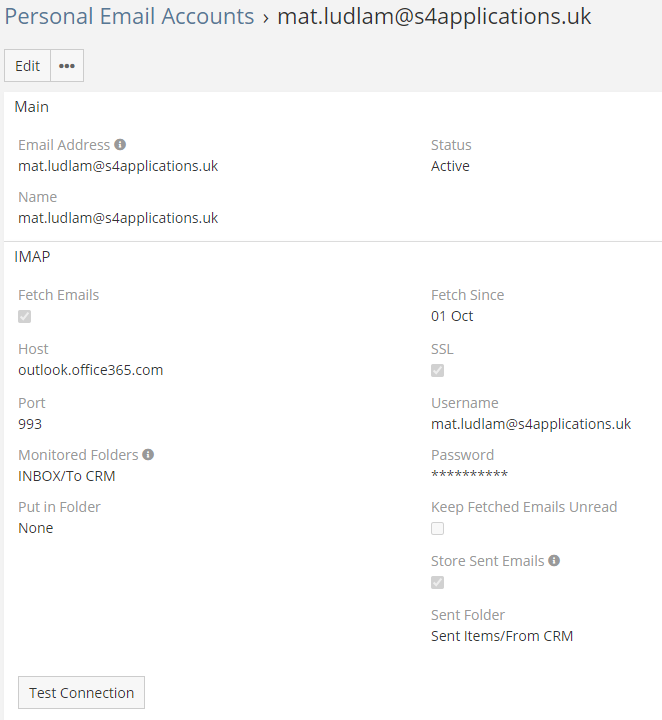Click the IMAP panel header
The image size is (662, 720).
(x=33, y=257)
